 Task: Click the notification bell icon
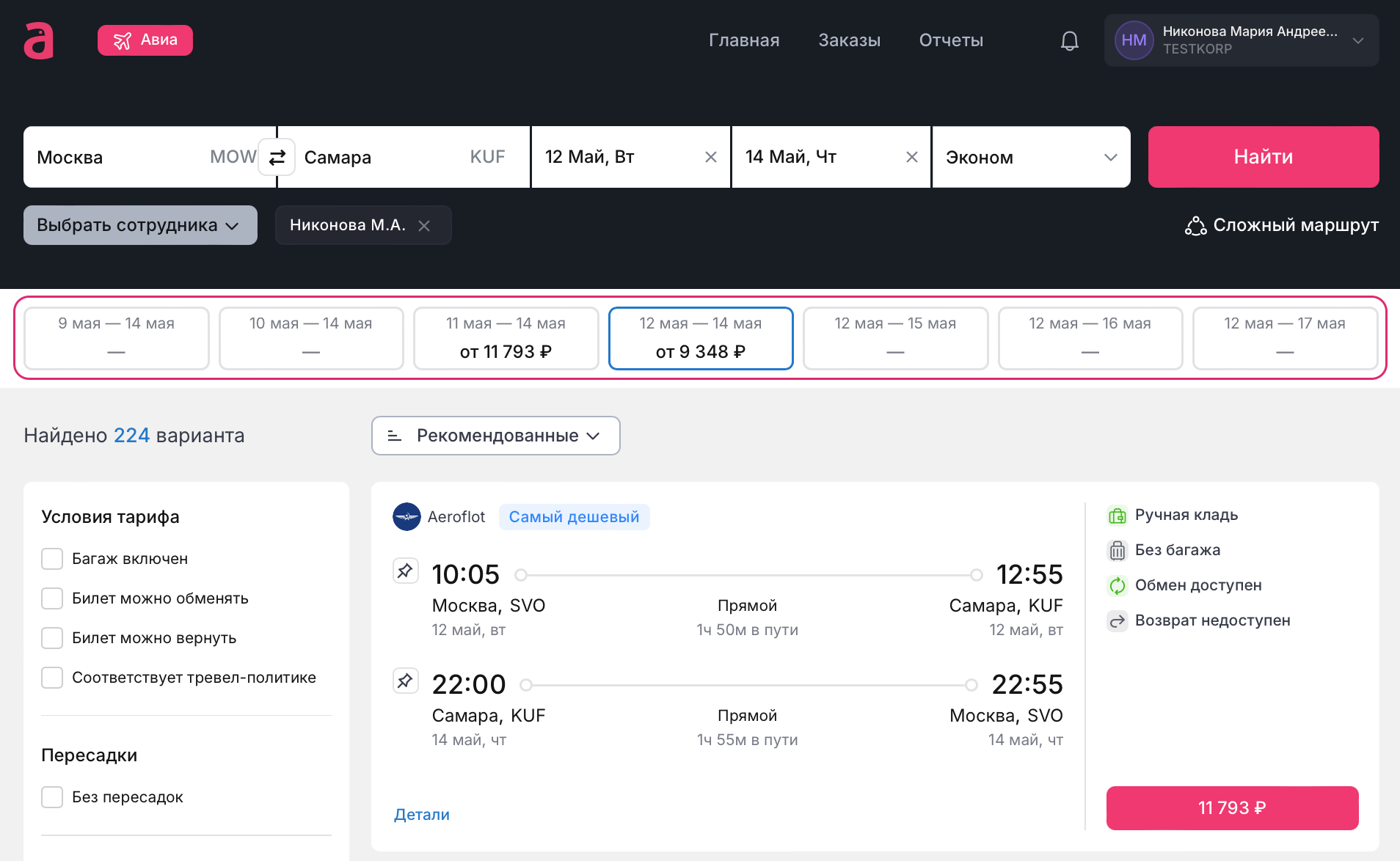click(1069, 40)
